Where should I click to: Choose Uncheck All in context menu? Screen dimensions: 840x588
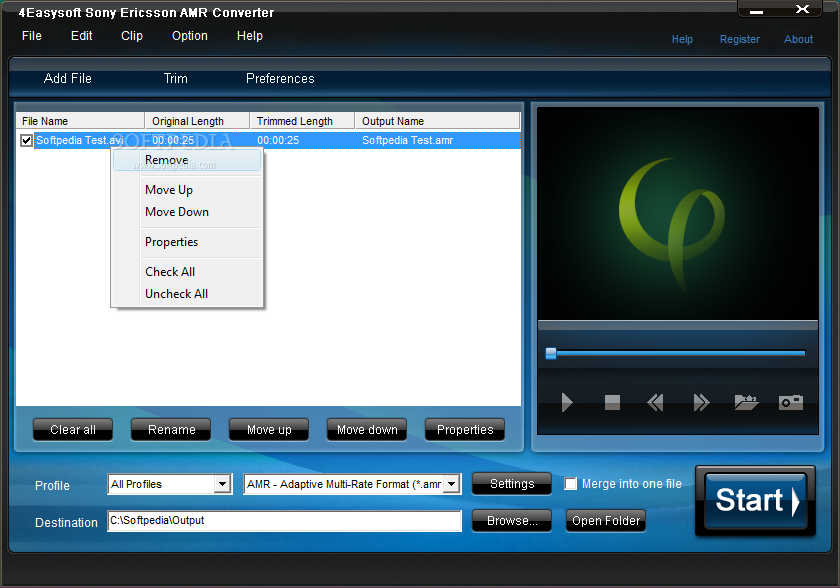187,294
